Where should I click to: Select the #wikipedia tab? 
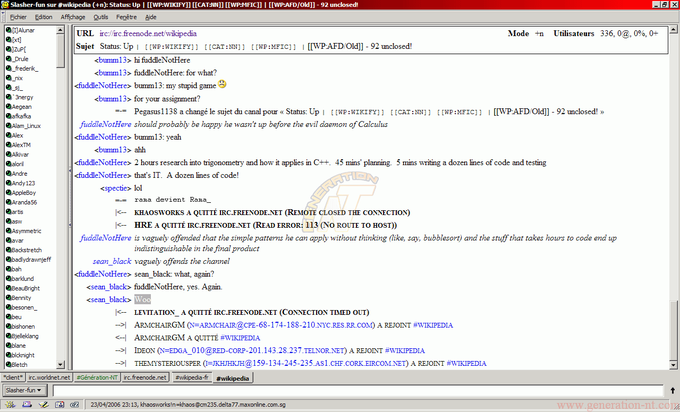[232, 378]
